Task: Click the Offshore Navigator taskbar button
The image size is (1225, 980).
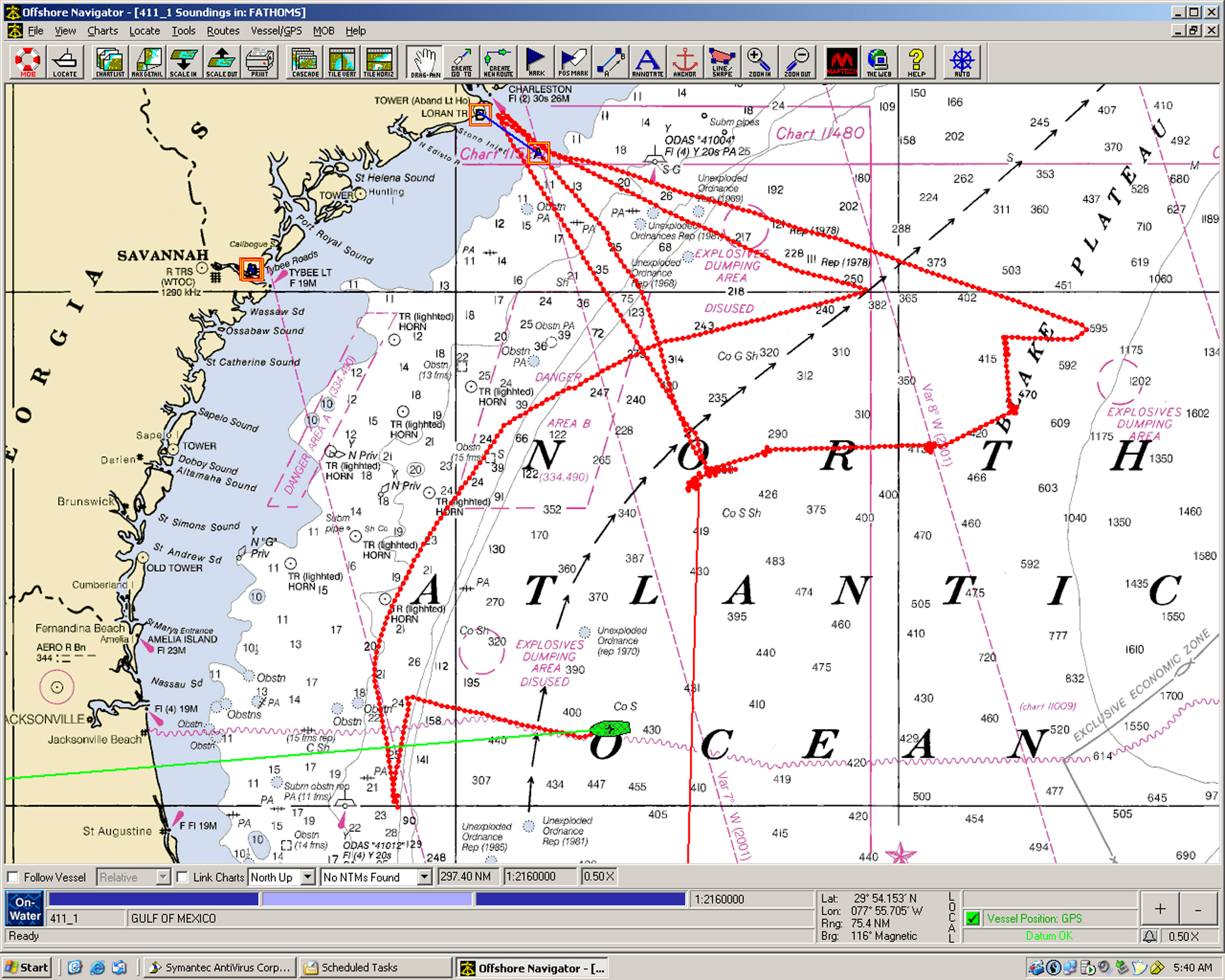Action: (x=531, y=967)
